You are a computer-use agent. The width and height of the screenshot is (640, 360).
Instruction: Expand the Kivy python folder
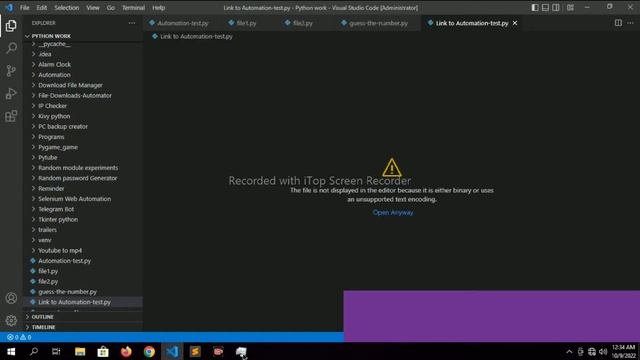coord(54,116)
